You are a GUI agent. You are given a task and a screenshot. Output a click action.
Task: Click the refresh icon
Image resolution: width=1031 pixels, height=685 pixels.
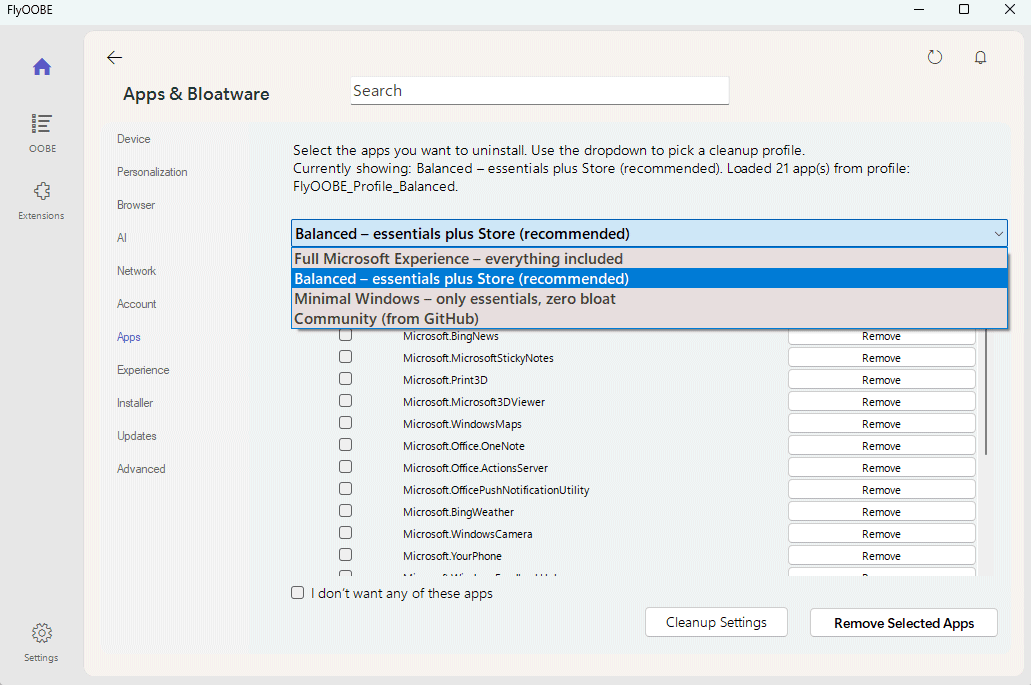pos(935,58)
